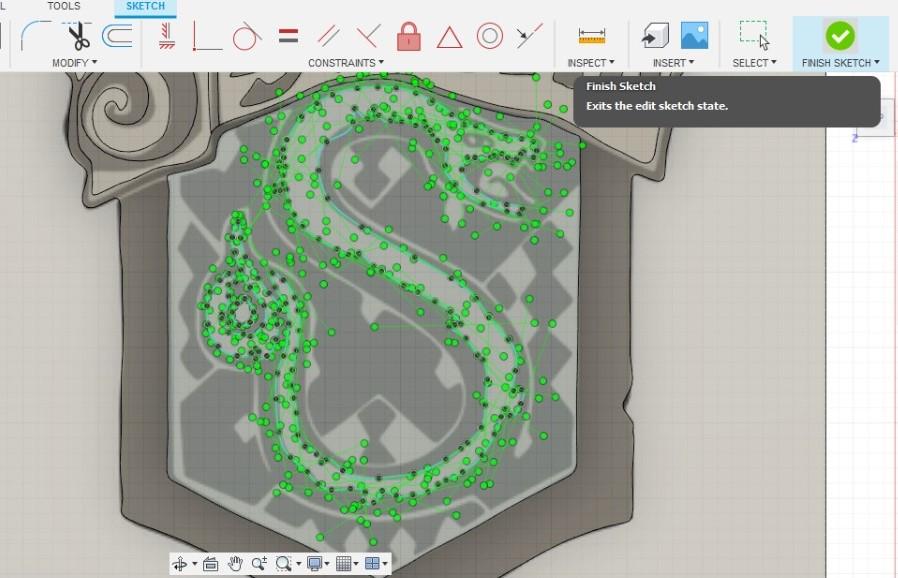This screenshot has height=578, width=898.
Task: Click the Look At icon
Action: pos(210,564)
